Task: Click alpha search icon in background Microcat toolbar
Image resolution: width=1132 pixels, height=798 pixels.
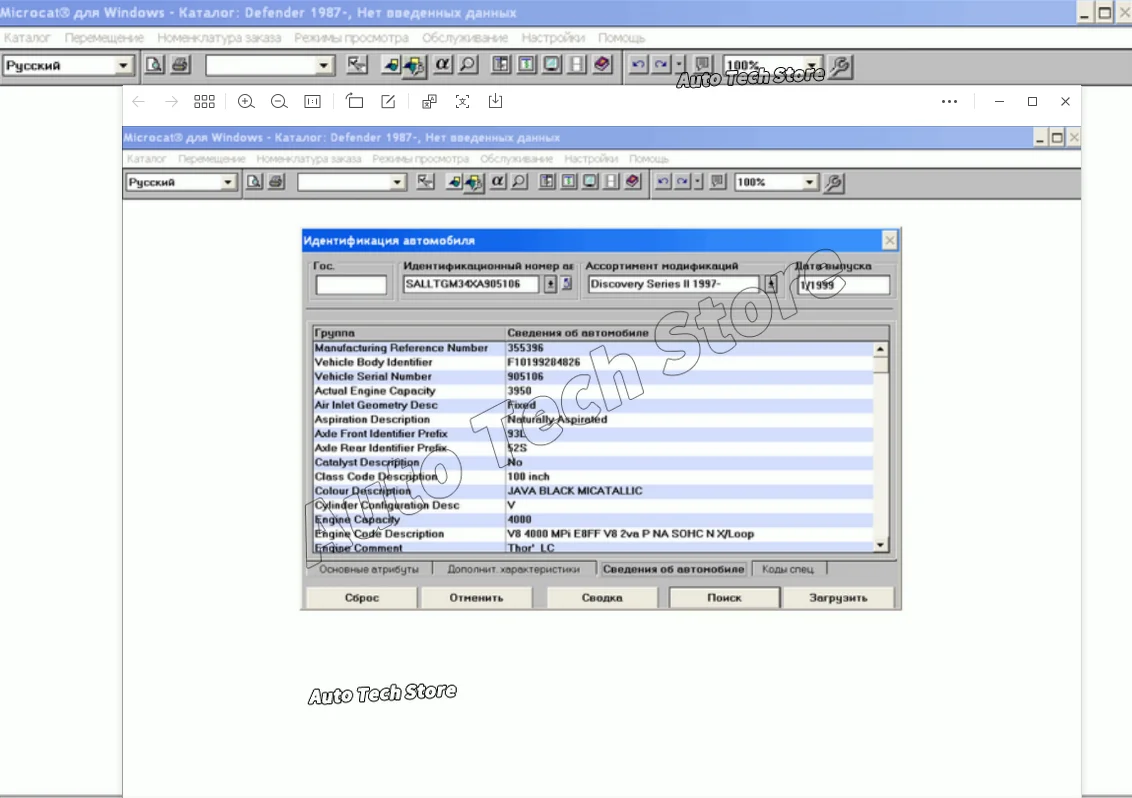Action: pos(442,65)
